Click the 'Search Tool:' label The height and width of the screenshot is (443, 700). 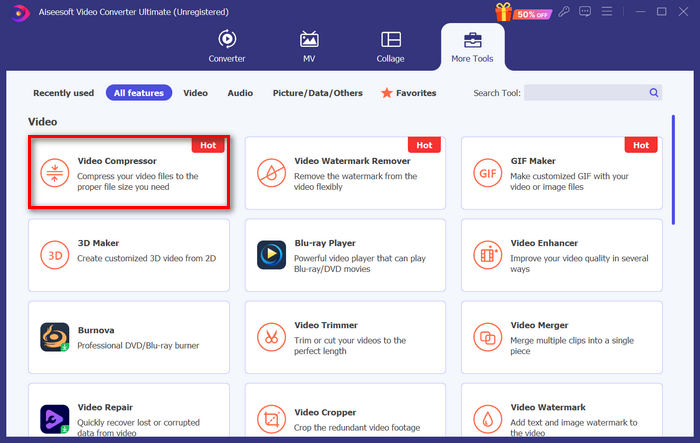click(x=497, y=93)
